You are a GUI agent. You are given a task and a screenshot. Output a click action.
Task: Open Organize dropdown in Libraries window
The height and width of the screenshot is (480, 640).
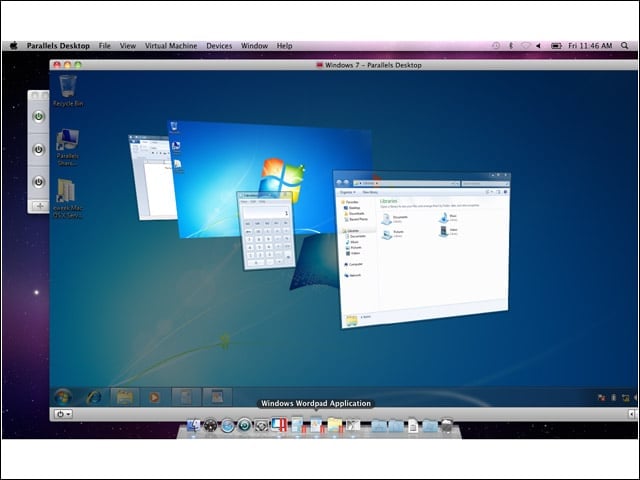347,192
